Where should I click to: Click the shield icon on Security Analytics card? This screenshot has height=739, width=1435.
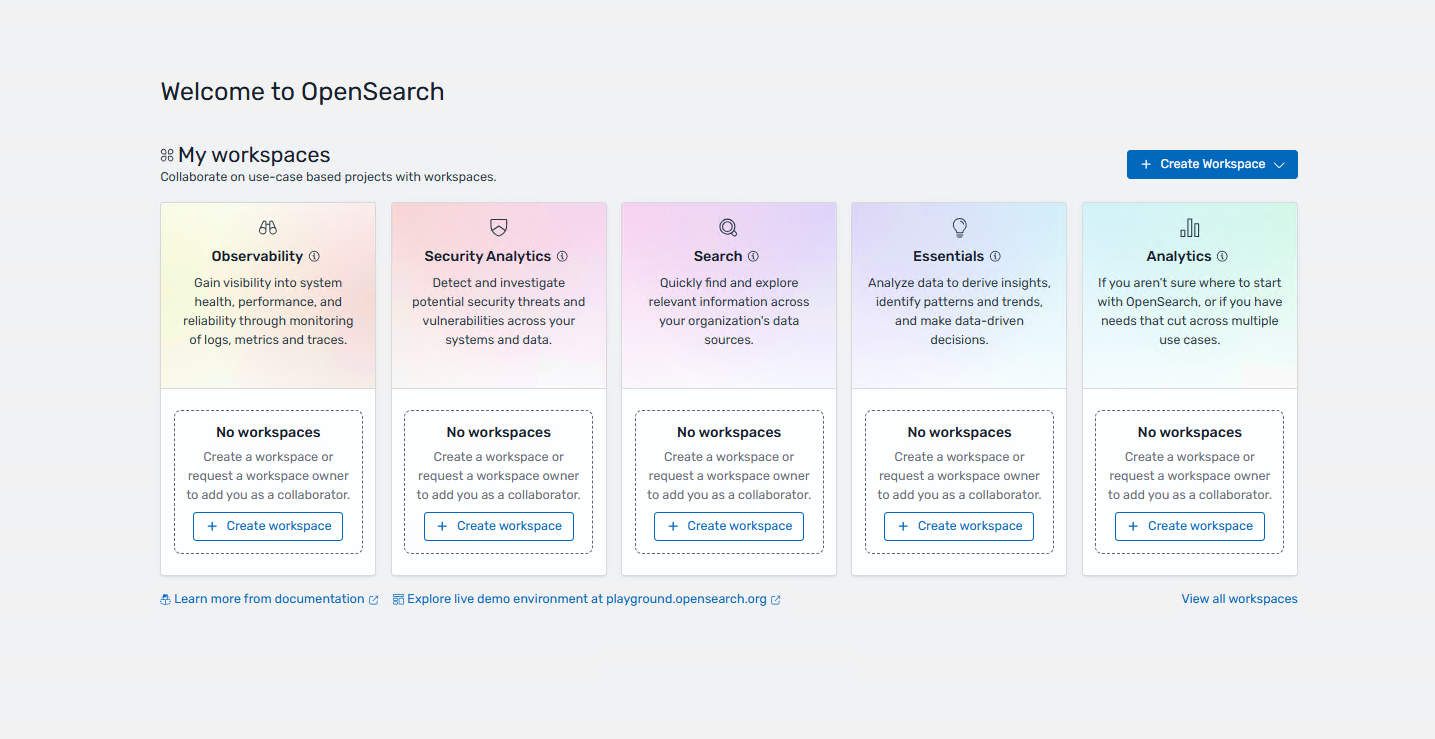[x=498, y=228]
